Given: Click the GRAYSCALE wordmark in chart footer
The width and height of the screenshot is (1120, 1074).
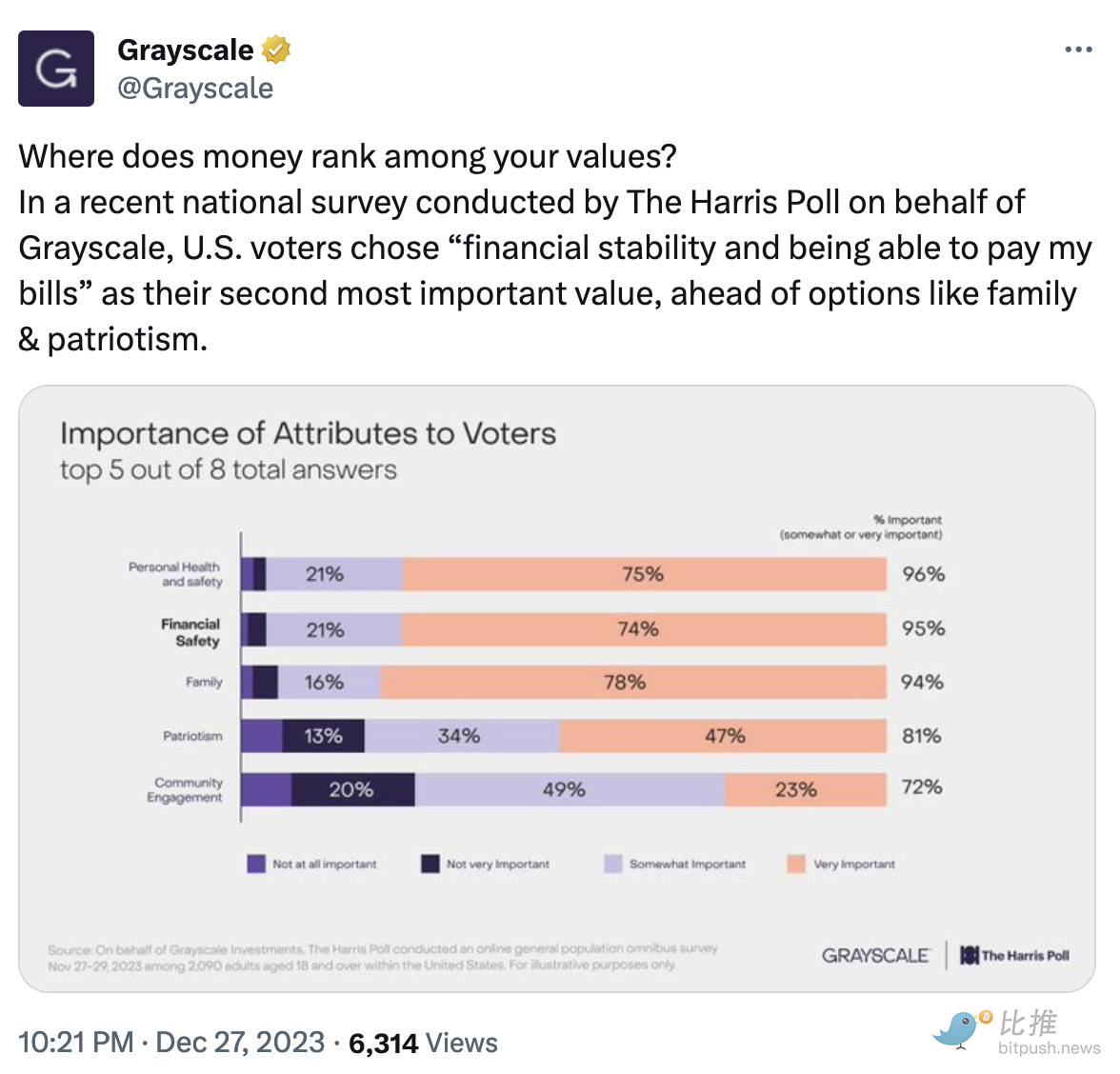Looking at the screenshot, I should coord(875,955).
